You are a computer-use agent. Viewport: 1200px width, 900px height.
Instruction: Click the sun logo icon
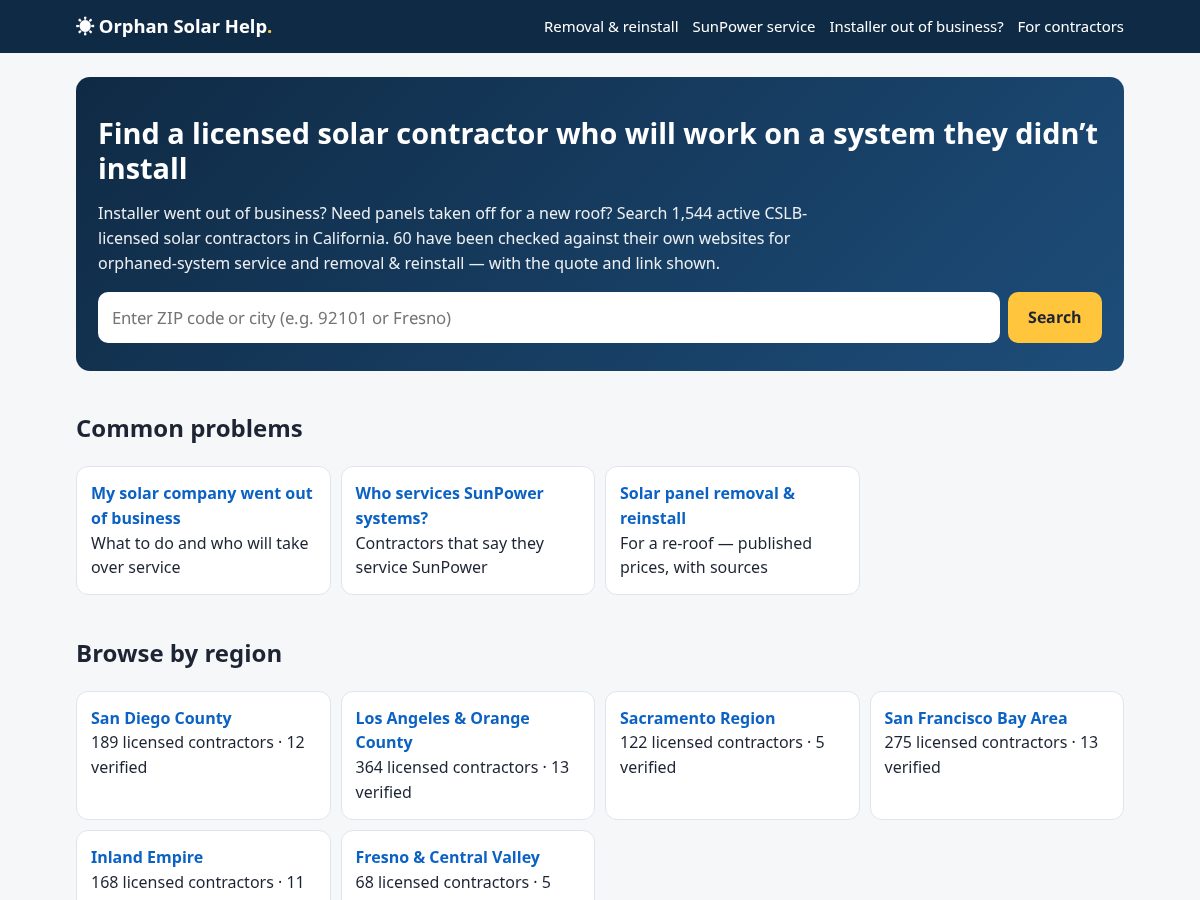tap(85, 27)
